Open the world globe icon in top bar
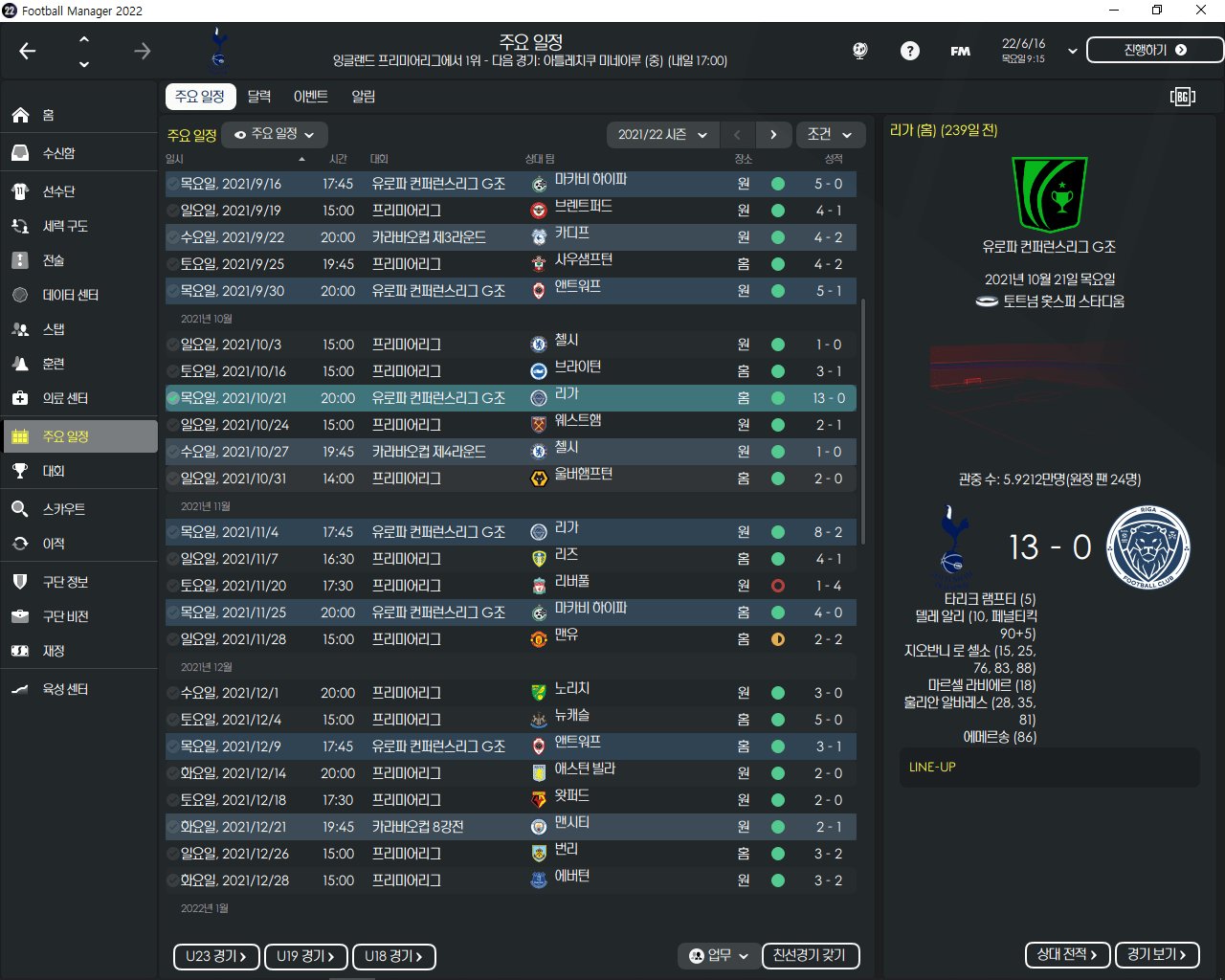 pos(860,51)
